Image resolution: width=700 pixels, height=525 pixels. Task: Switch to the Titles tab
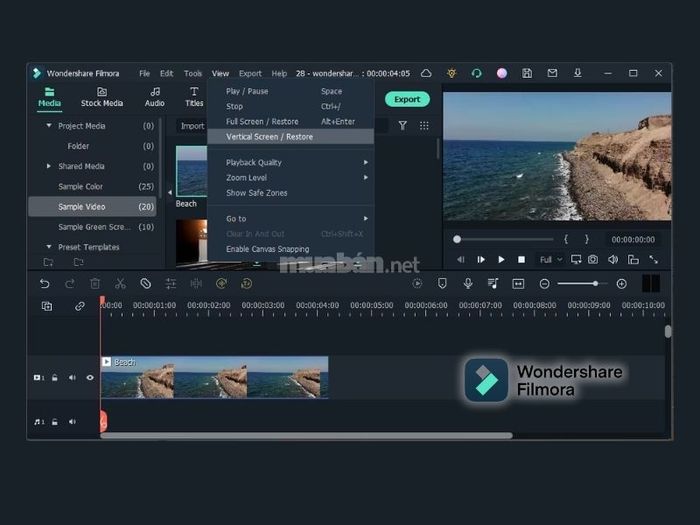(194, 97)
